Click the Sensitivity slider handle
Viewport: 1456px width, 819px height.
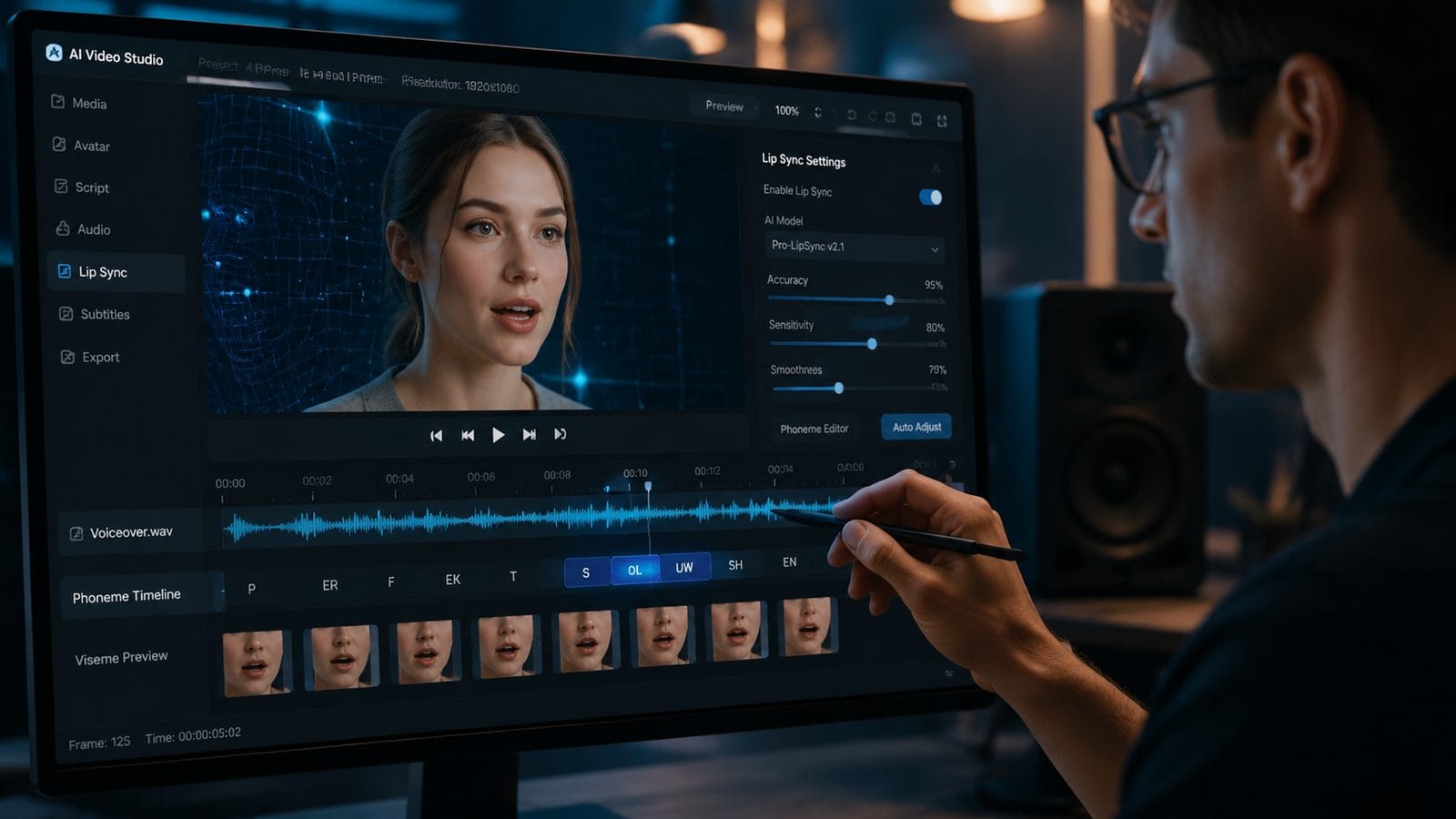tap(872, 344)
